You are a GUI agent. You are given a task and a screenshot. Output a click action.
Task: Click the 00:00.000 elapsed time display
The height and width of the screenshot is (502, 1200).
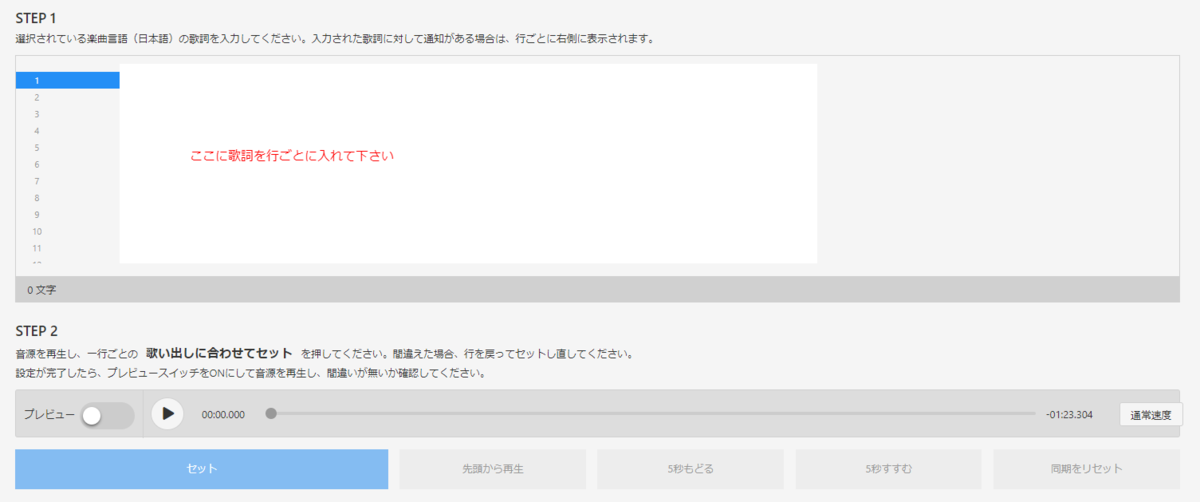[x=223, y=414]
